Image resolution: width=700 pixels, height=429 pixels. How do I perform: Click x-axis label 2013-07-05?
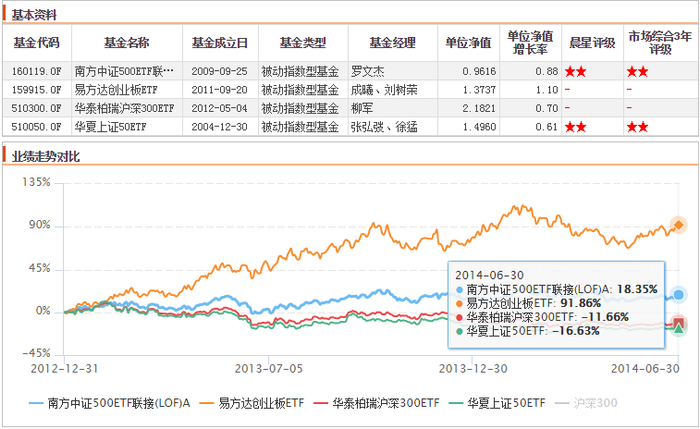[x=269, y=369]
